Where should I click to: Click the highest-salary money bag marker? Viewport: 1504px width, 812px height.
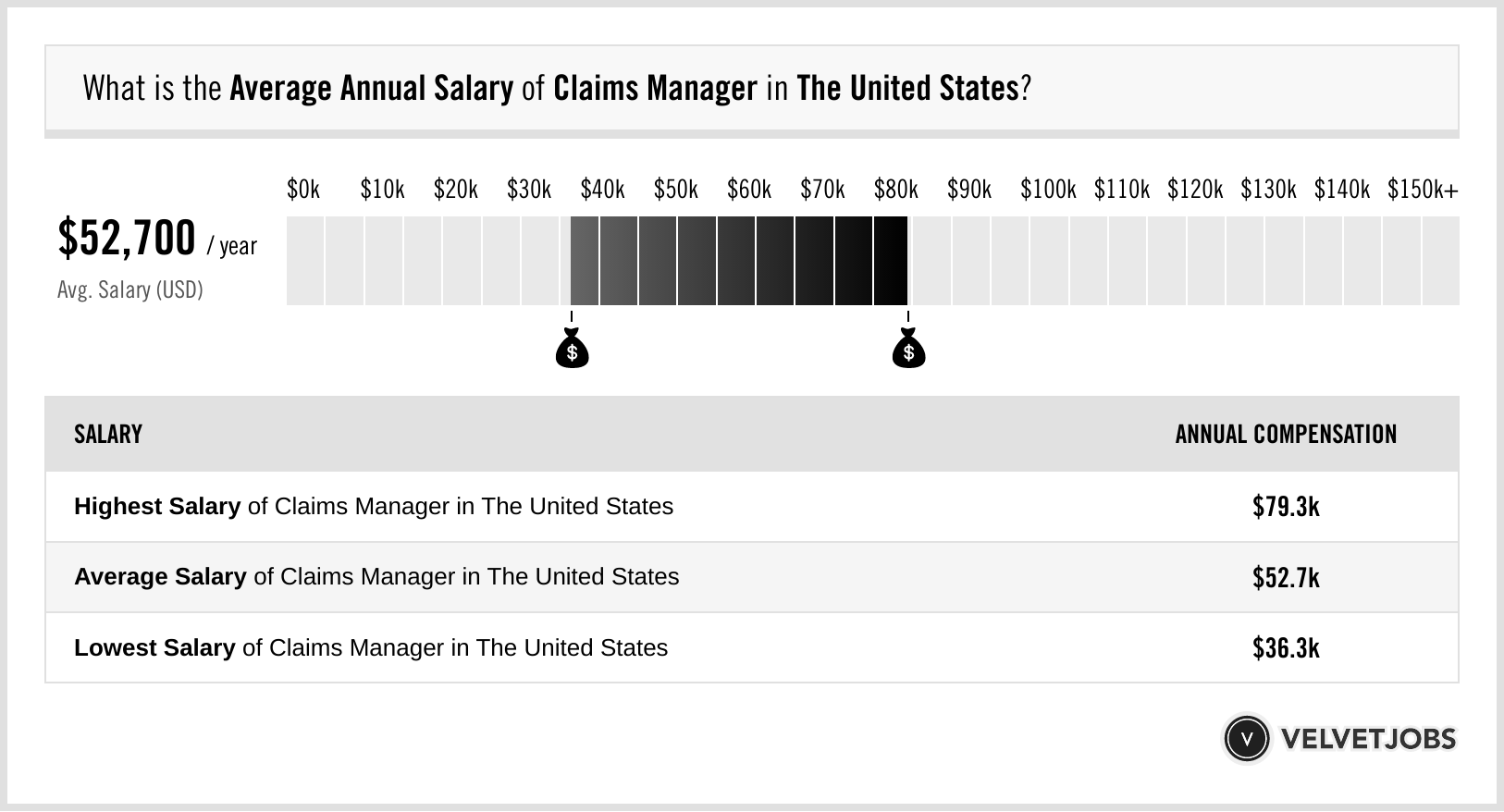pyautogui.click(x=908, y=349)
